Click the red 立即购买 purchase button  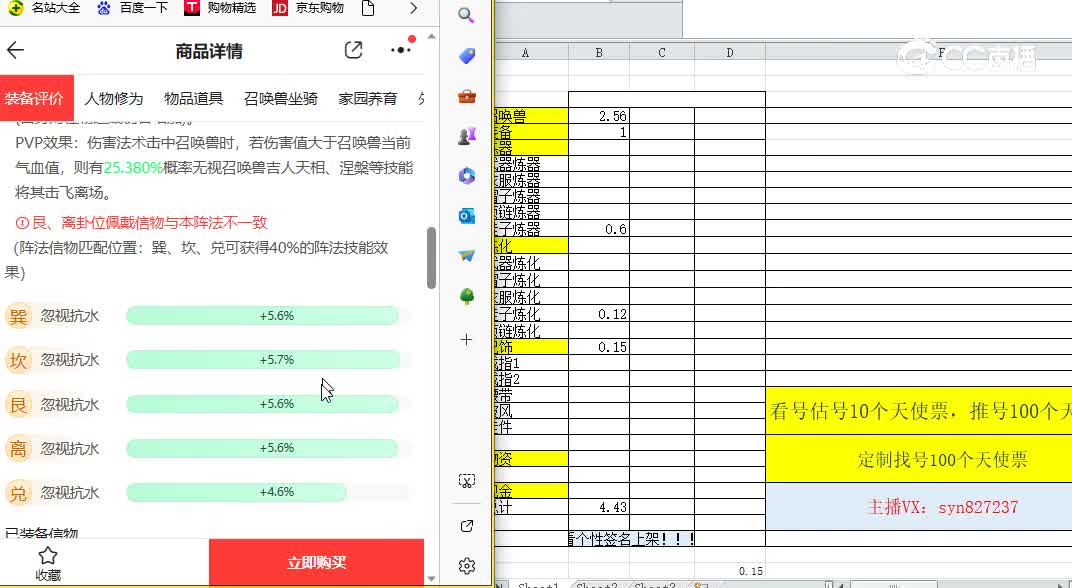click(x=318, y=562)
